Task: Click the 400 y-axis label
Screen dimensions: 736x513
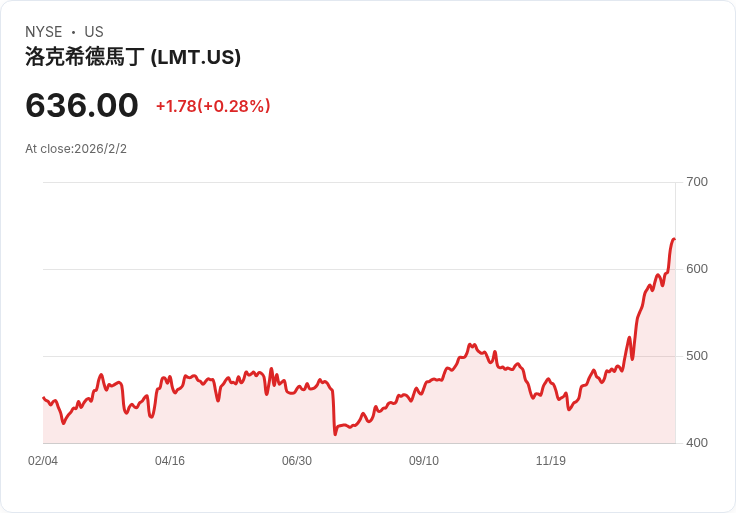Action: pyautogui.click(x=697, y=443)
